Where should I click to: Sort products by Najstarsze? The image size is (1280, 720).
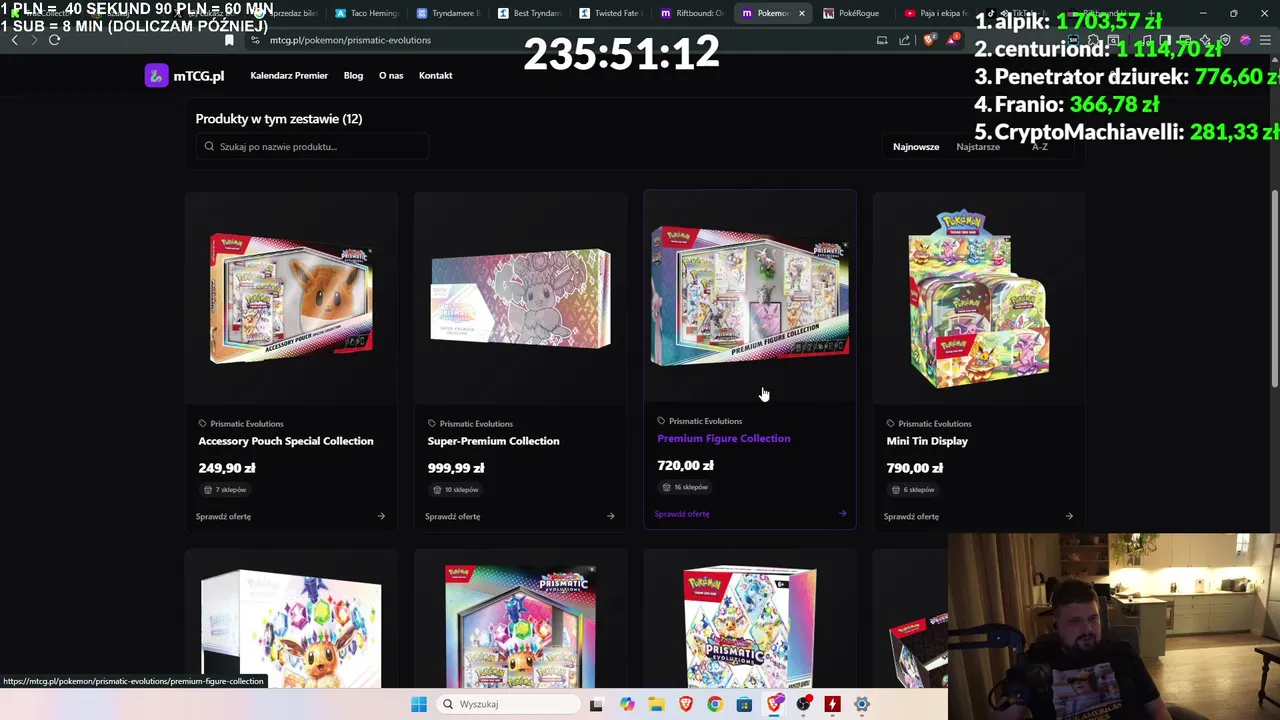click(x=978, y=147)
